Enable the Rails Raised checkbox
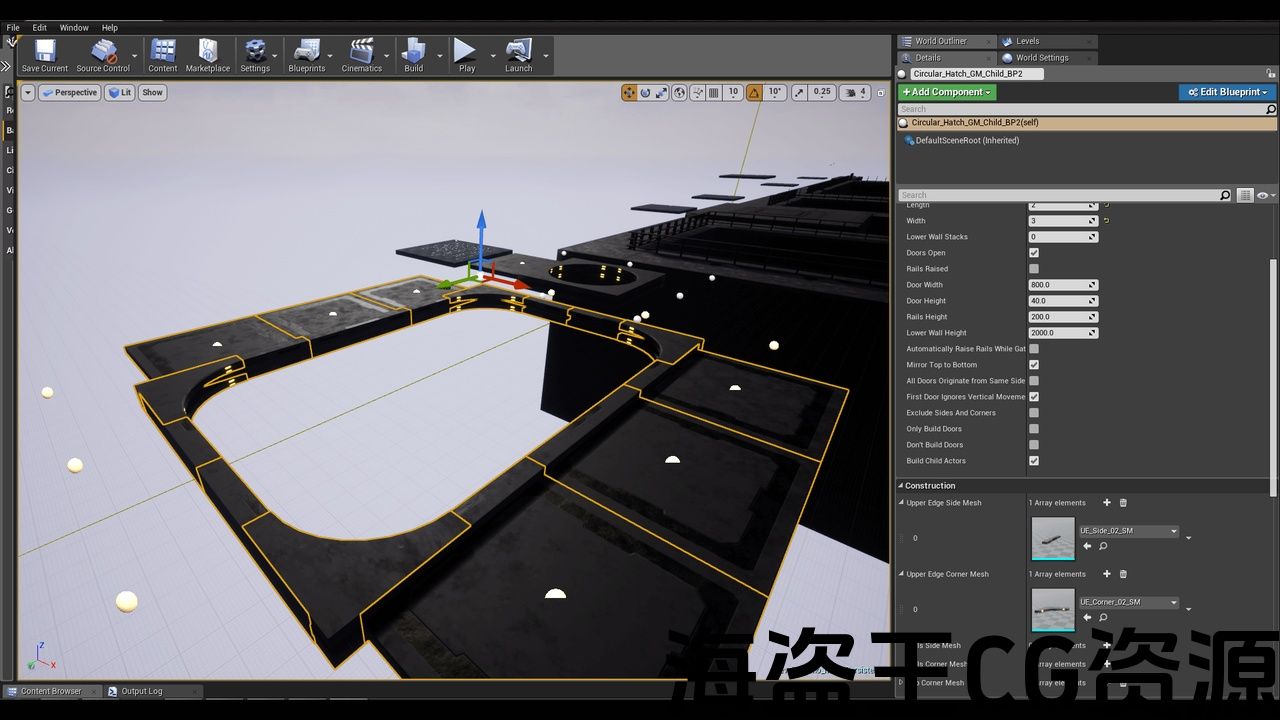The height and width of the screenshot is (720, 1280). point(1034,269)
